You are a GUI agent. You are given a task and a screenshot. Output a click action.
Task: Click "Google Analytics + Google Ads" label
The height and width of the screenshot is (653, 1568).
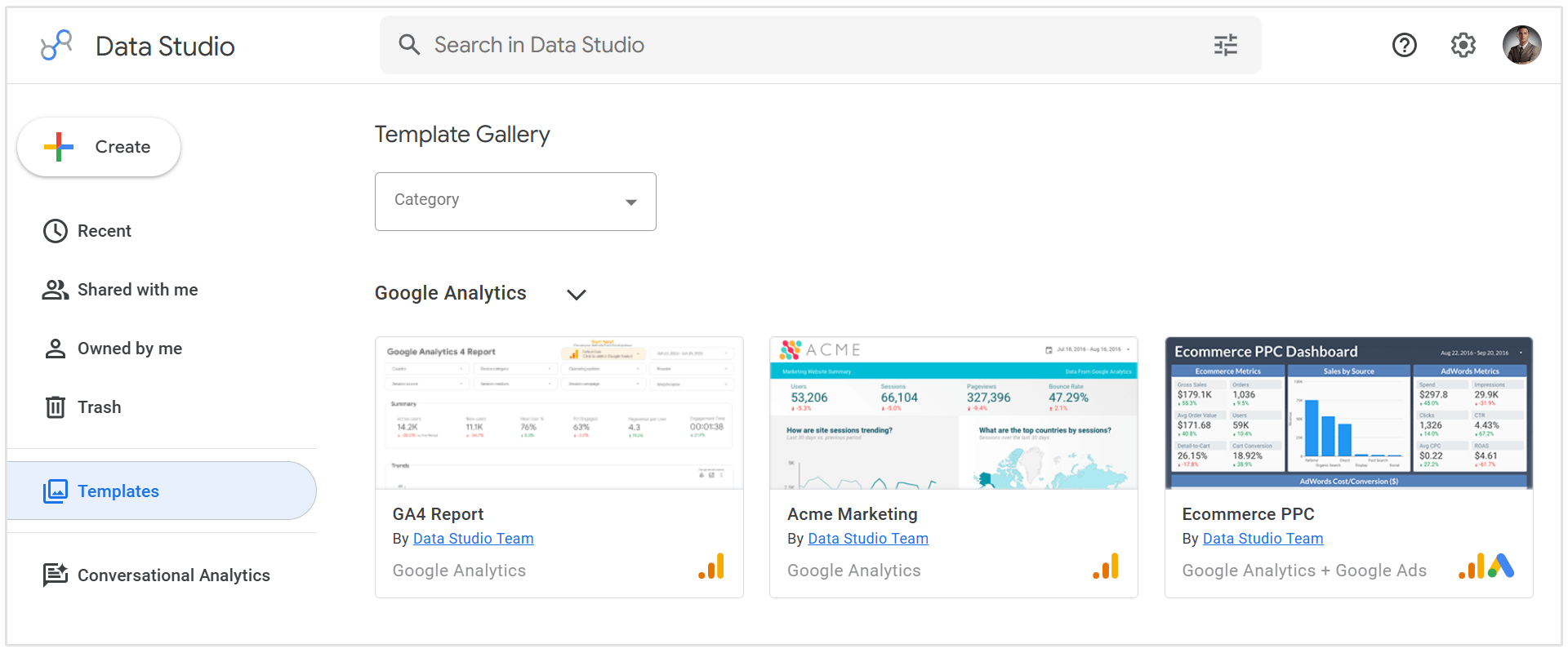pos(1305,571)
